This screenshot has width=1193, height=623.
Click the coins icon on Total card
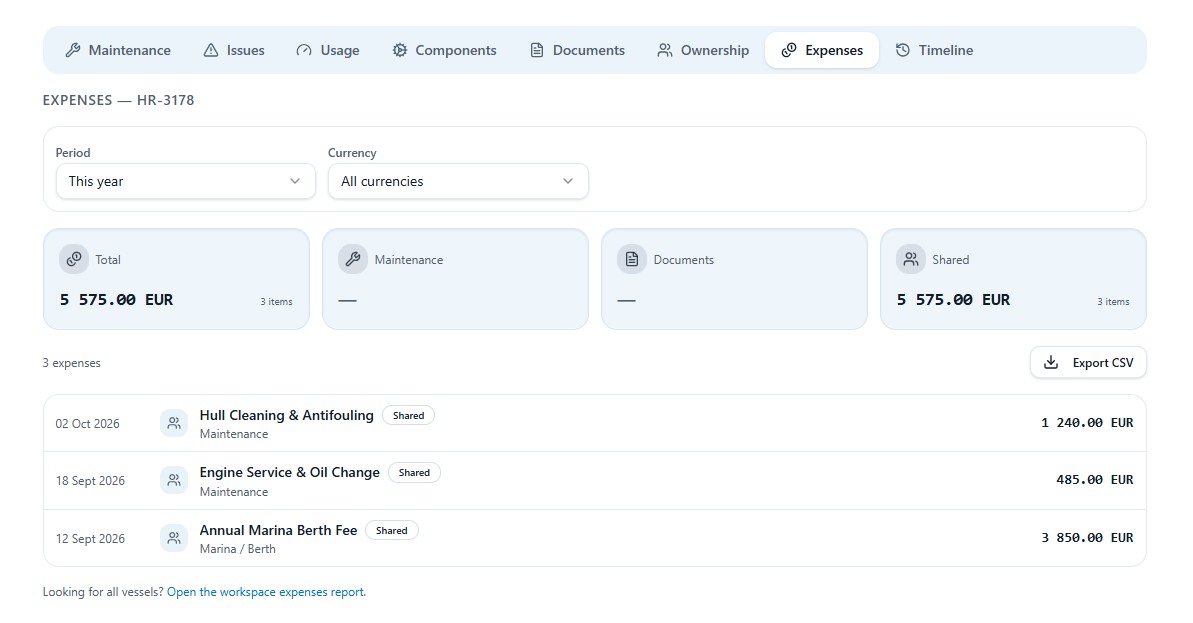(x=74, y=259)
